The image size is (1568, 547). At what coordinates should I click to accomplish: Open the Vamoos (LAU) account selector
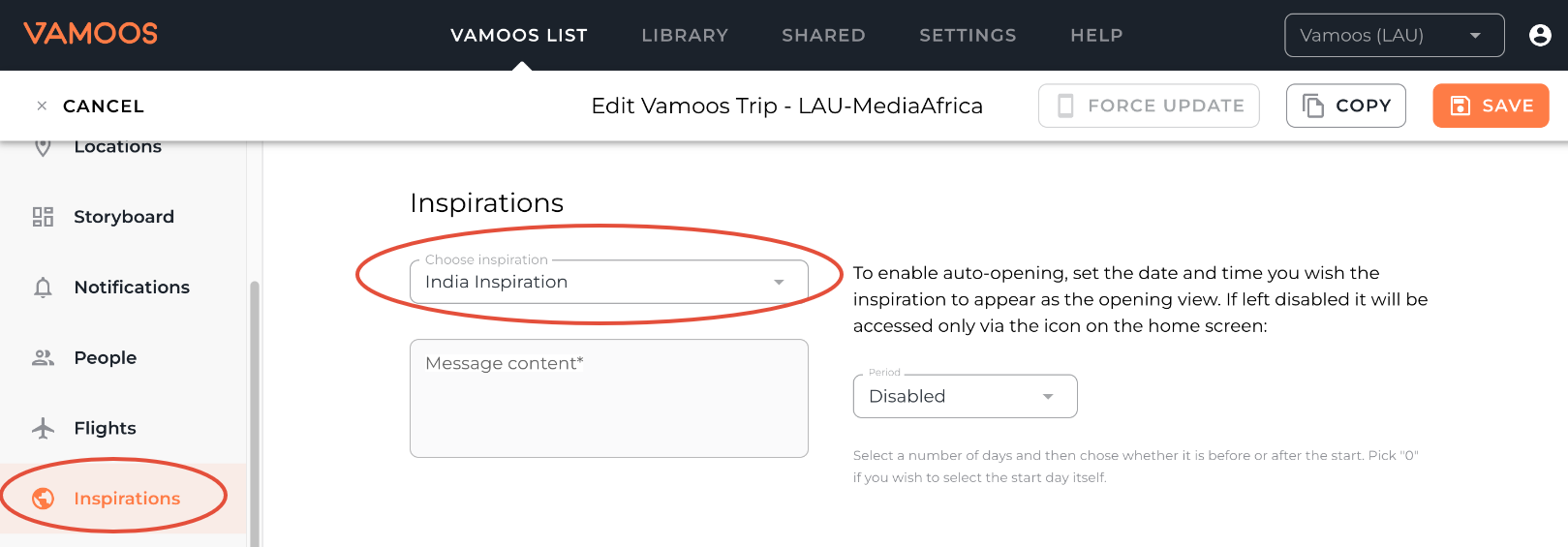[1394, 36]
